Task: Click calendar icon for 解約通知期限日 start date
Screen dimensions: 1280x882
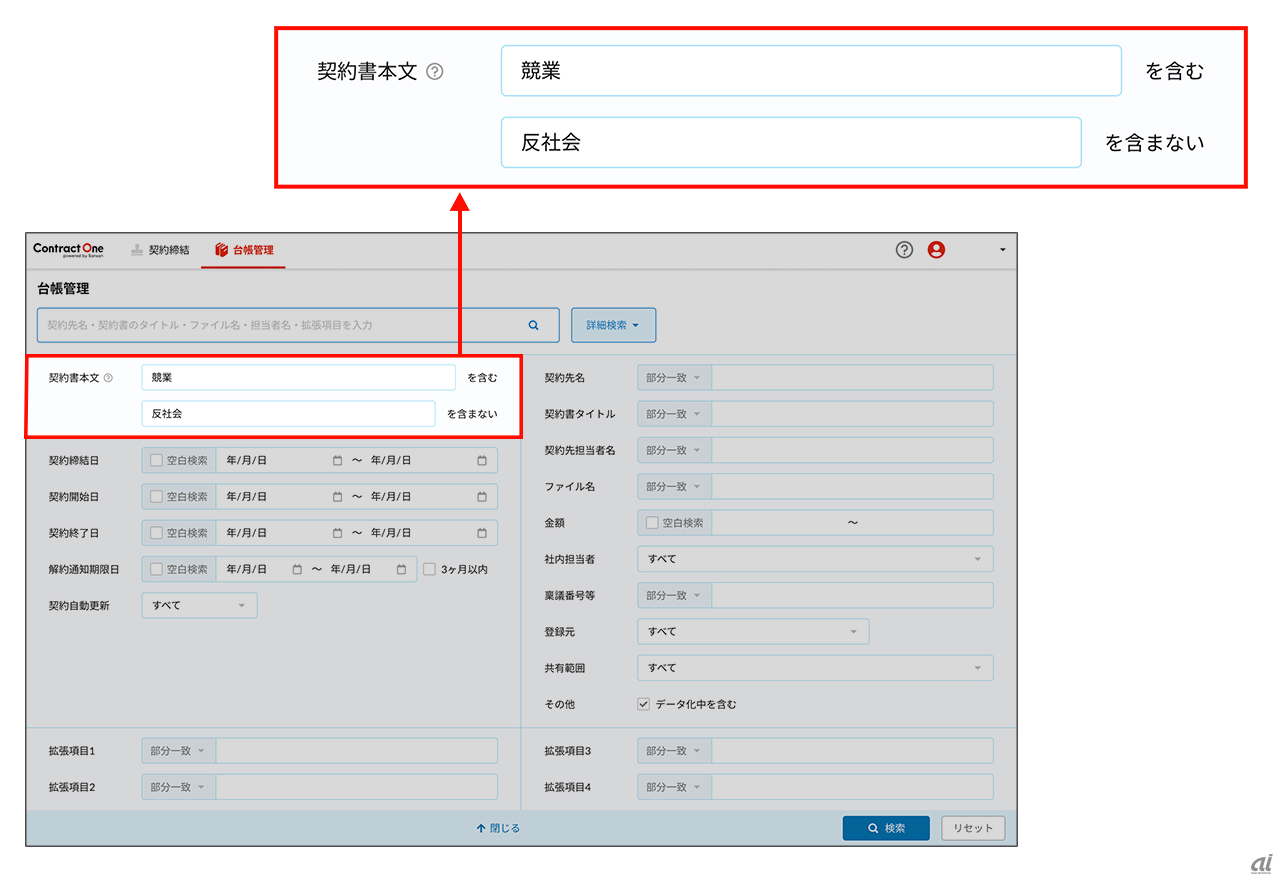Action: click(297, 569)
